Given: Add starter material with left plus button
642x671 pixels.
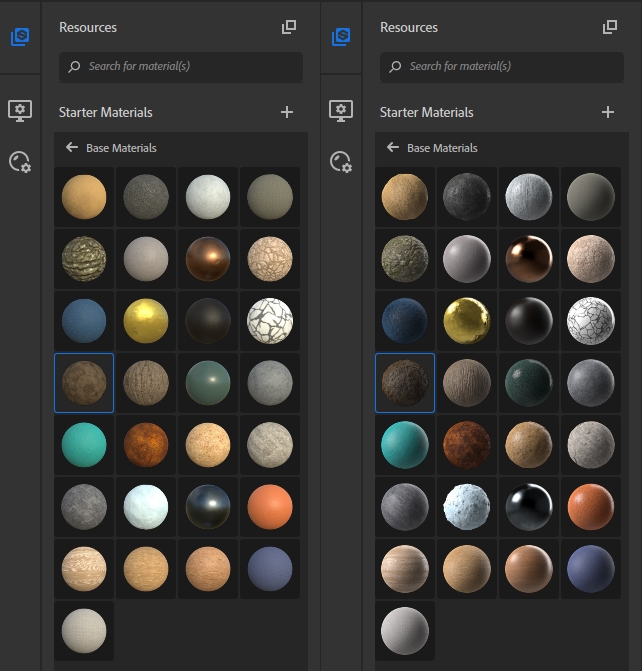Looking at the screenshot, I should tap(287, 112).
